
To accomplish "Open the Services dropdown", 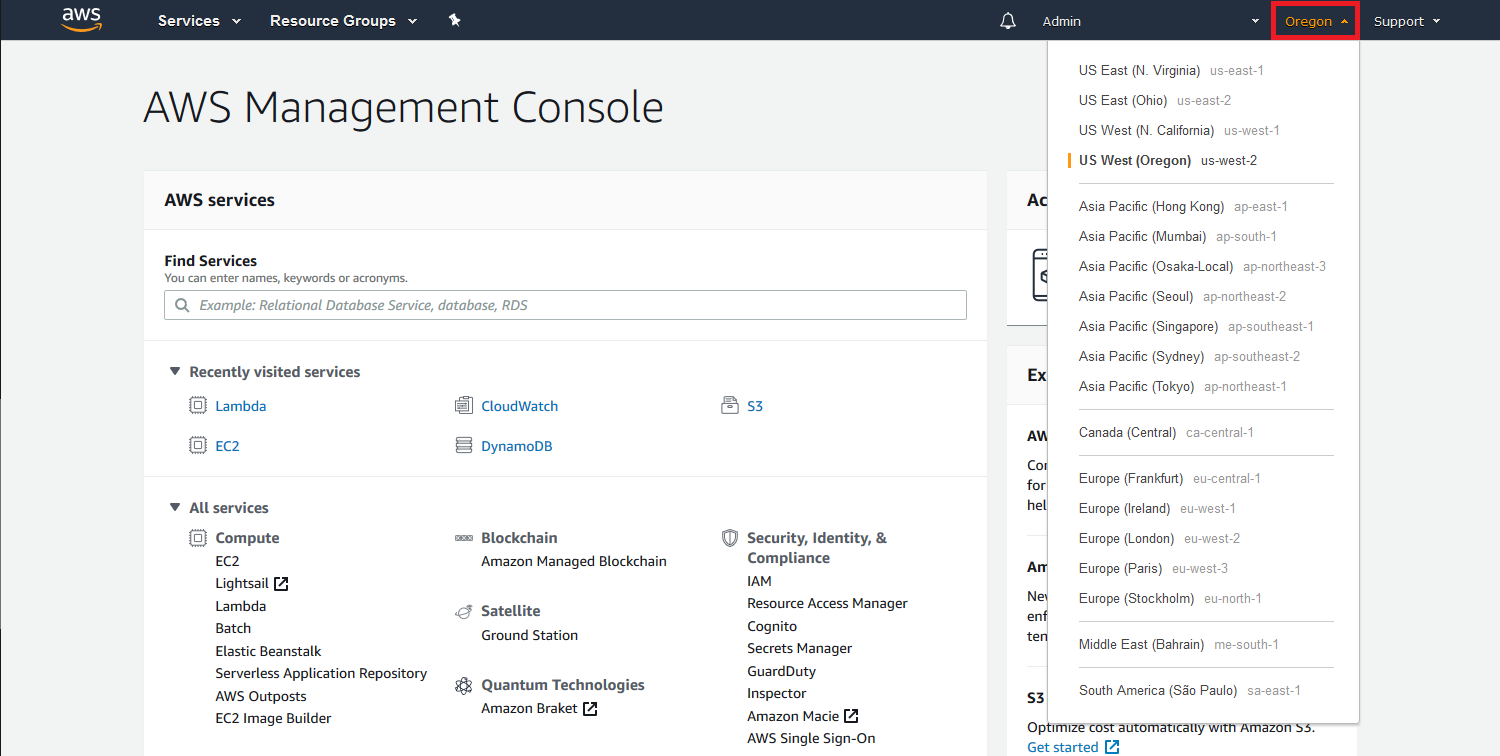I will (x=198, y=20).
